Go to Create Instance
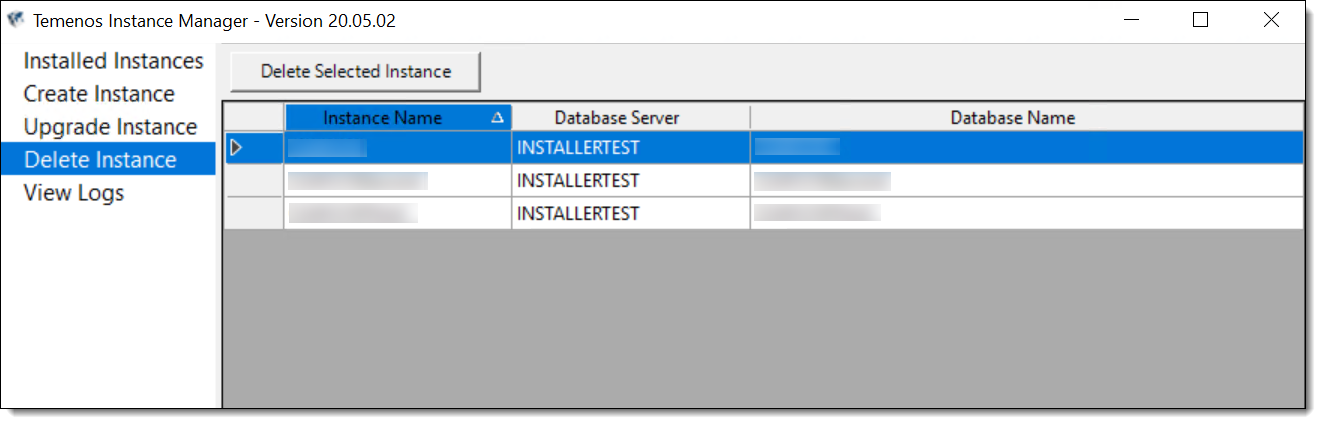The height and width of the screenshot is (424, 1321). tap(99, 94)
